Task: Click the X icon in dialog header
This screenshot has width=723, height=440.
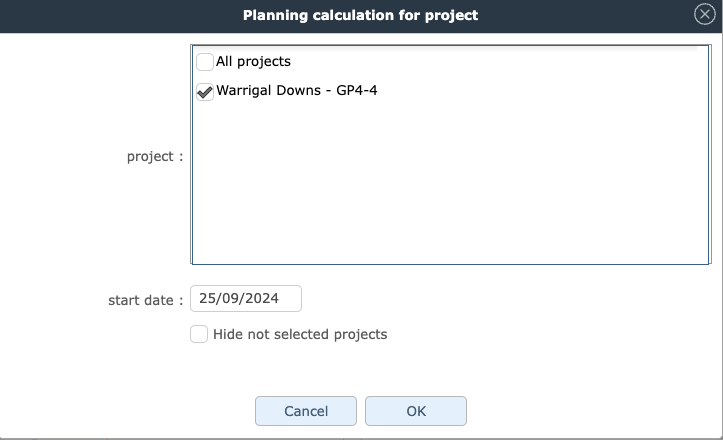Action: pos(704,14)
